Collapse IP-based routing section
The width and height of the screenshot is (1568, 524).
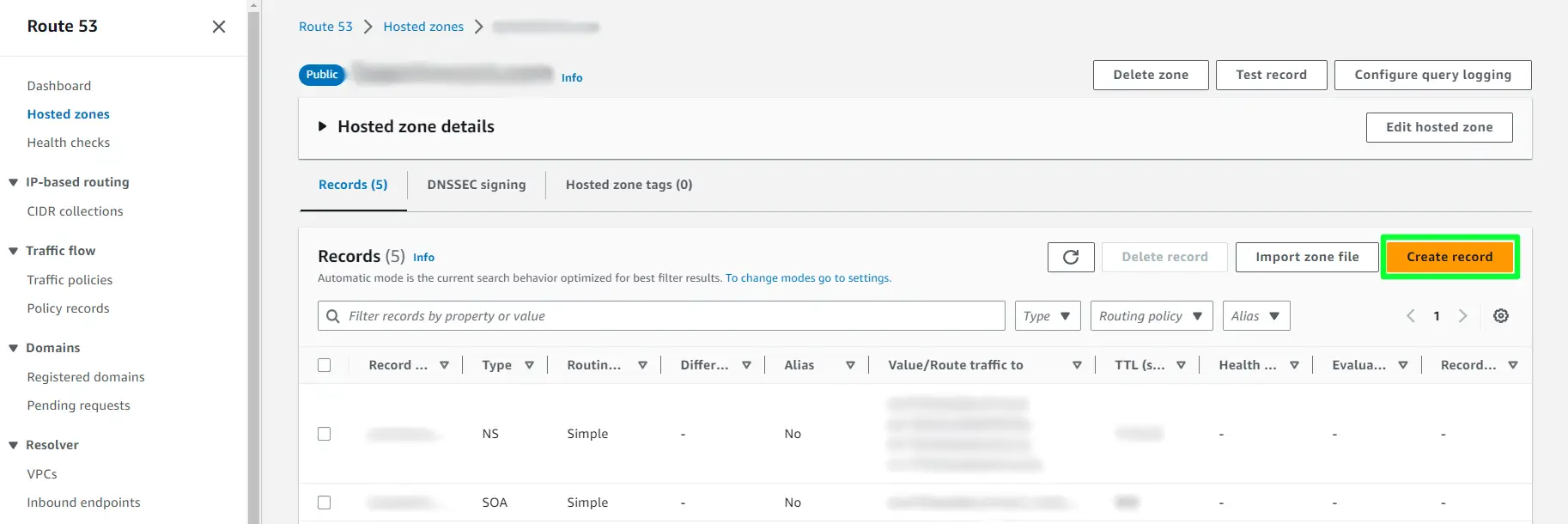pyautogui.click(x=13, y=182)
